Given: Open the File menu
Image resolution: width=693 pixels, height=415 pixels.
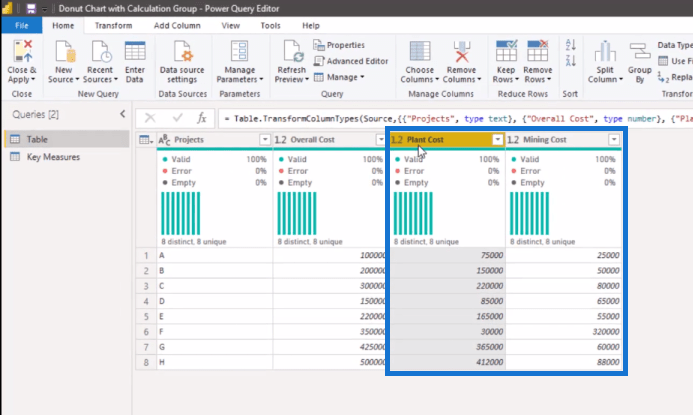Looking at the screenshot, I should point(22,26).
